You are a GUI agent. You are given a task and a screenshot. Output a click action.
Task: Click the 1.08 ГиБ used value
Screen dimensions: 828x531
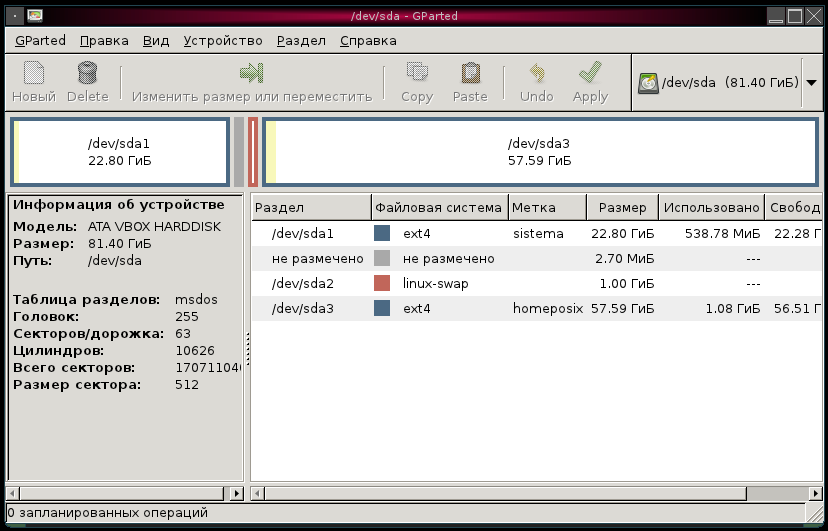pyautogui.click(x=733, y=308)
